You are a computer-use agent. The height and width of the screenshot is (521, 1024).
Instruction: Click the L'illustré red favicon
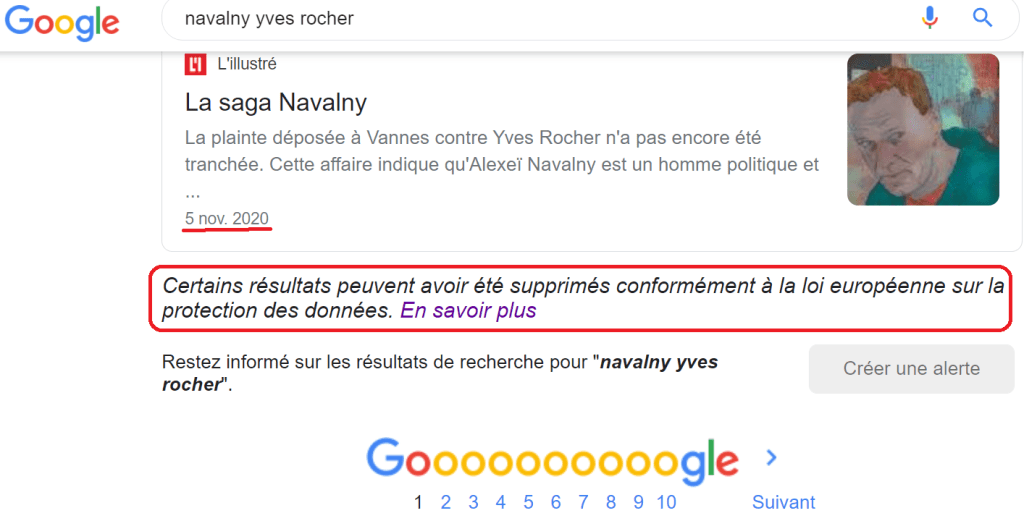click(x=195, y=64)
